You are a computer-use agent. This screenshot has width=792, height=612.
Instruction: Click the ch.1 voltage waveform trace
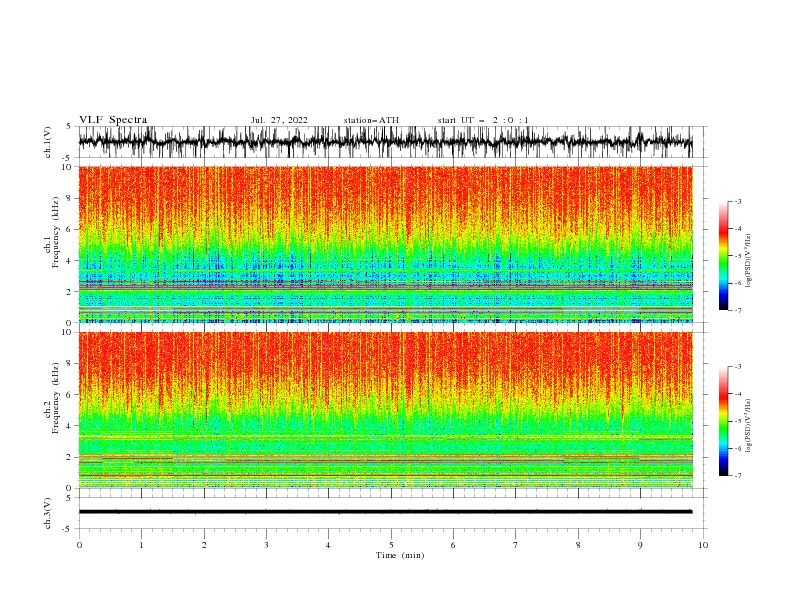[x=385, y=142]
